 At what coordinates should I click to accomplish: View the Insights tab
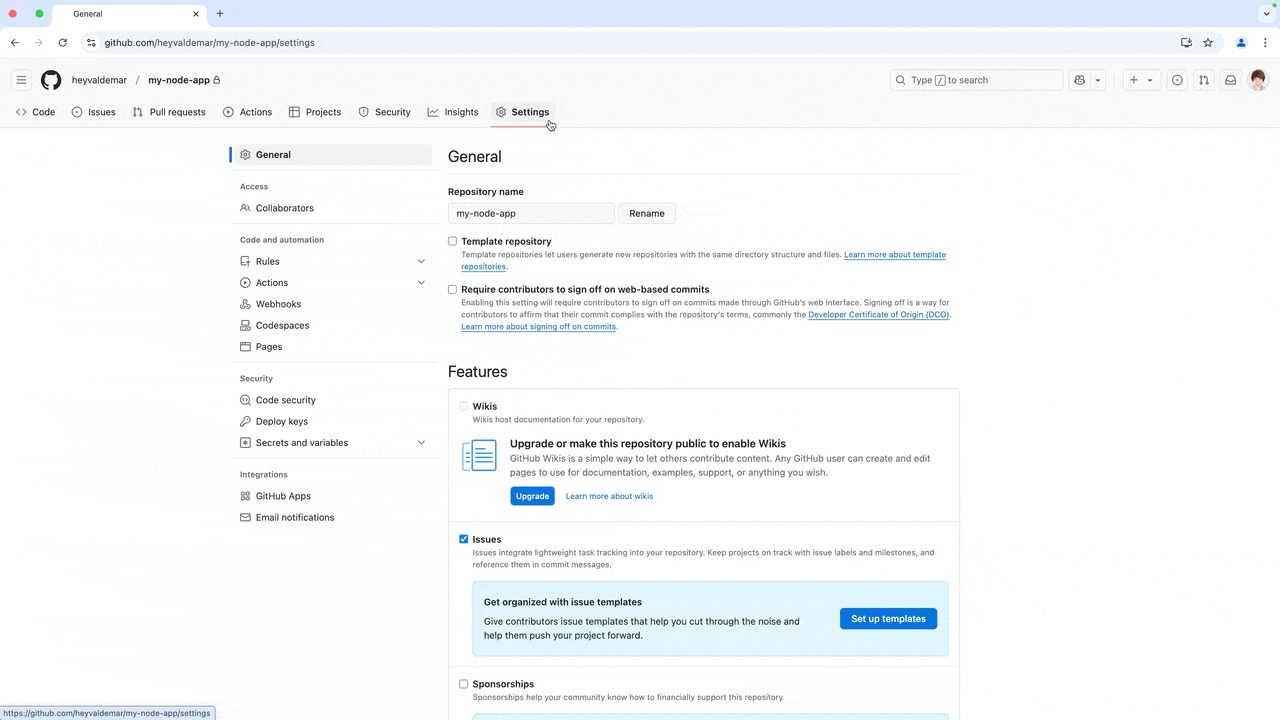(x=453, y=112)
